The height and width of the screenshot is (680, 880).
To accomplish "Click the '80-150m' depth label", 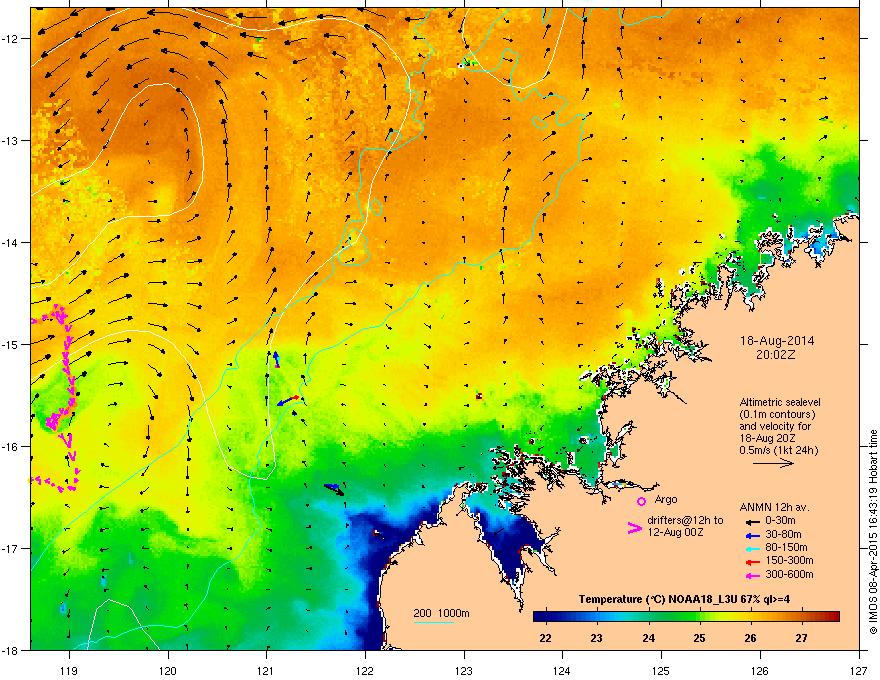I will 786,548.
